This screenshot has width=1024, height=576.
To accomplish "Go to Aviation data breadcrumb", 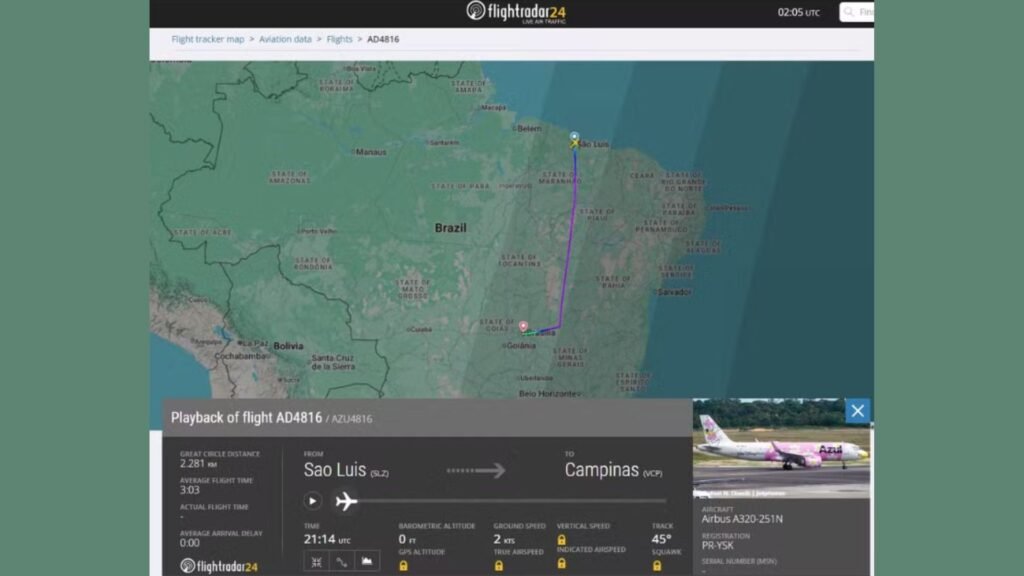I will pos(285,39).
